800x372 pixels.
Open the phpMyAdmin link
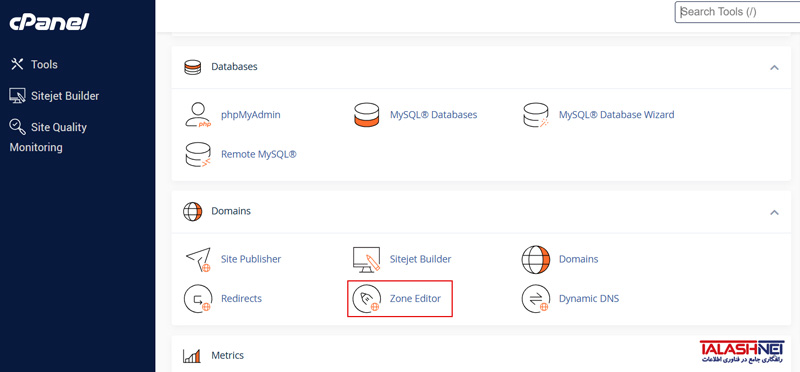click(251, 115)
